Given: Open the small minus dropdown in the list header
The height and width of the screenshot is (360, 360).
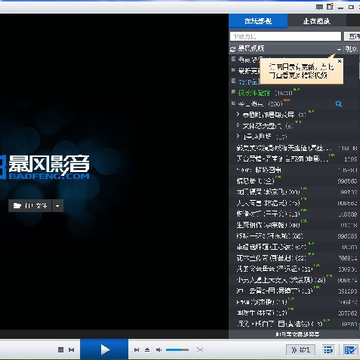Looking at the screenshot, I should pyautogui.click(x=339, y=49).
